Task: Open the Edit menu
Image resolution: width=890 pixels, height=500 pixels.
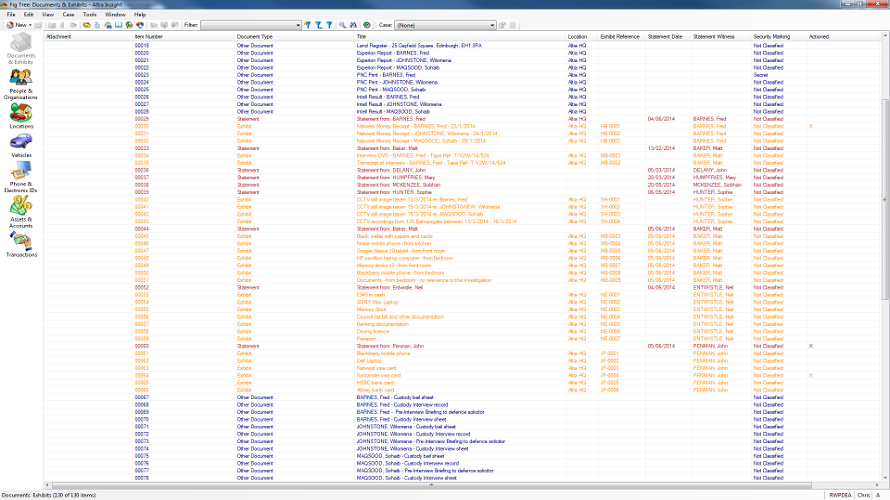Action: coord(28,14)
